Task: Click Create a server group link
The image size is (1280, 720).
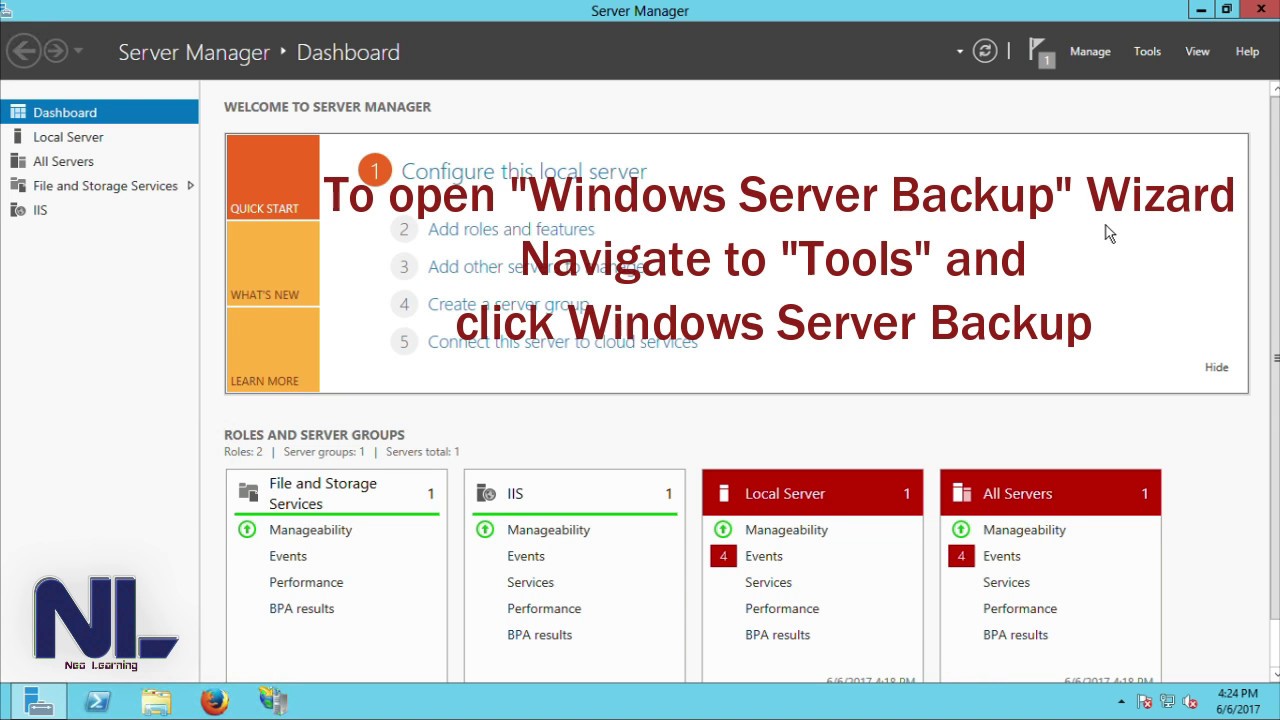Action: (509, 304)
